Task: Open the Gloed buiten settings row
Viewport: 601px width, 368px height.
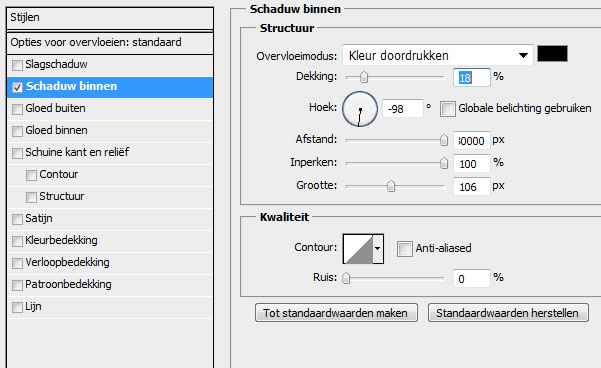Action: pyautogui.click(x=110, y=109)
